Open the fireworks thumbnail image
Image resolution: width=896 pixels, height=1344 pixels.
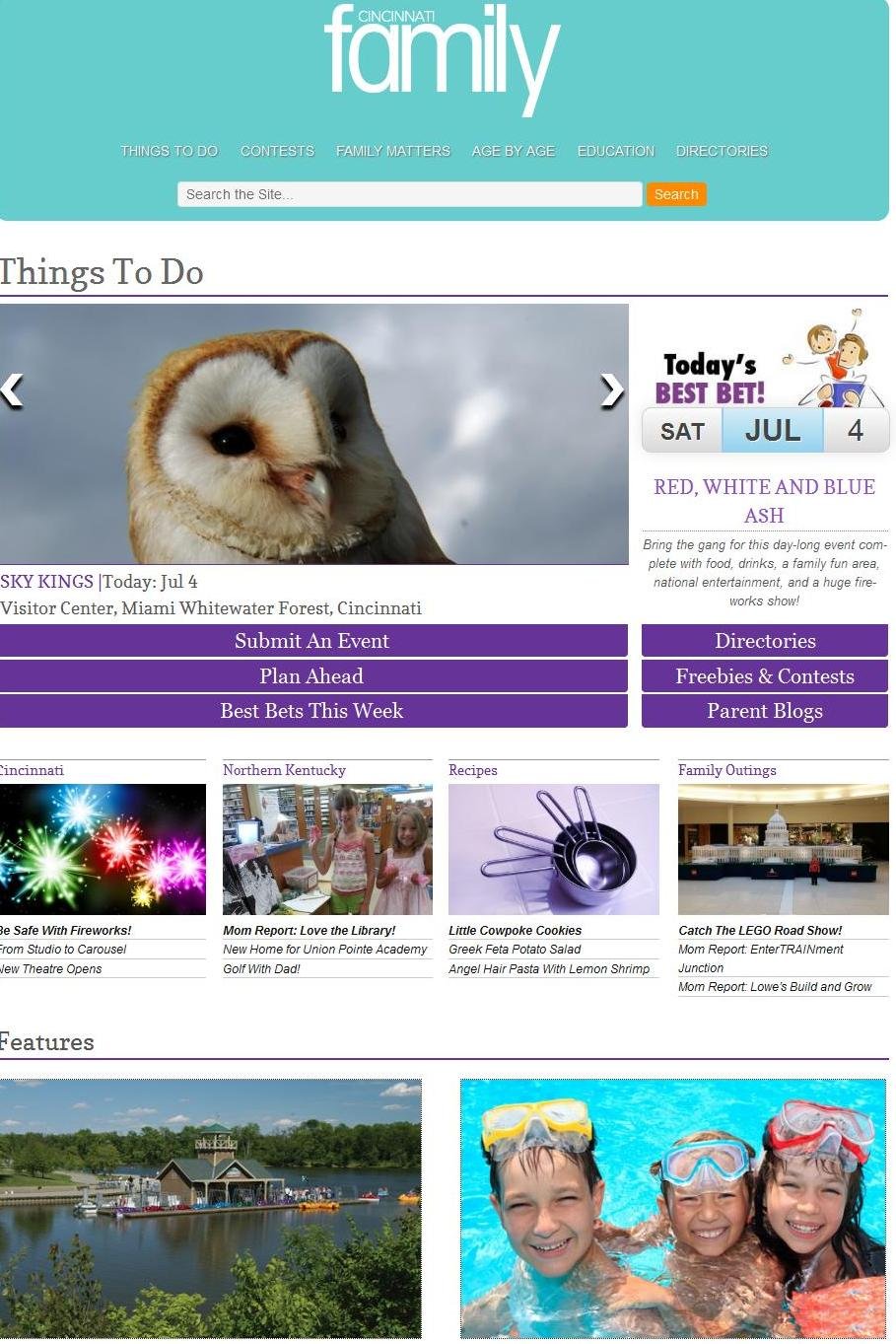(x=103, y=849)
